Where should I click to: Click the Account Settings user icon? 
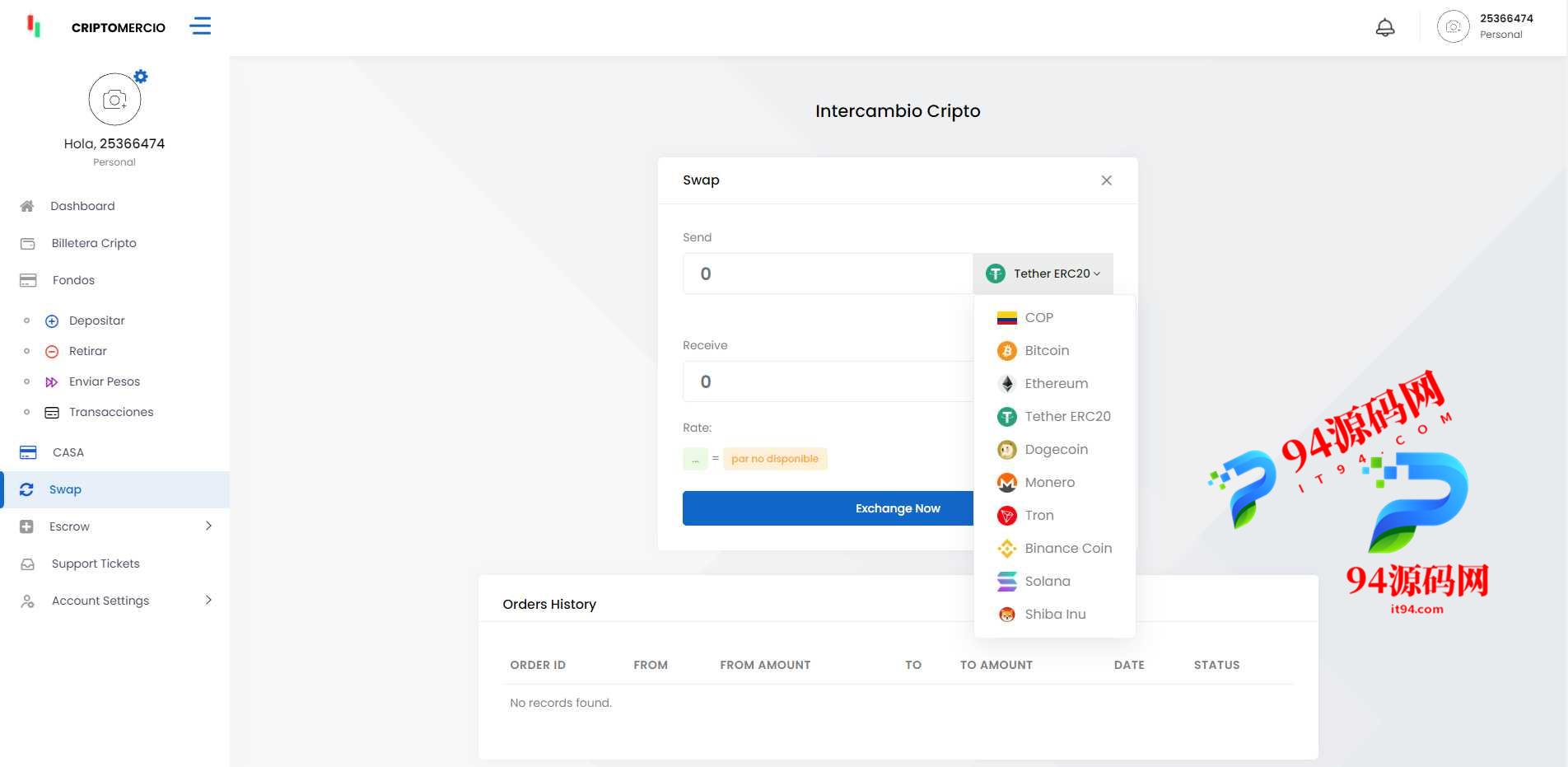[28, 601]
